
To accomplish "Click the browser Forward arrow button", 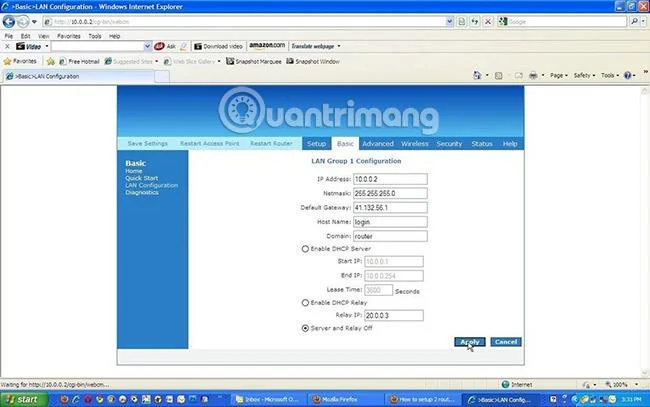I will pyautogui.click(x=23, y=22).
